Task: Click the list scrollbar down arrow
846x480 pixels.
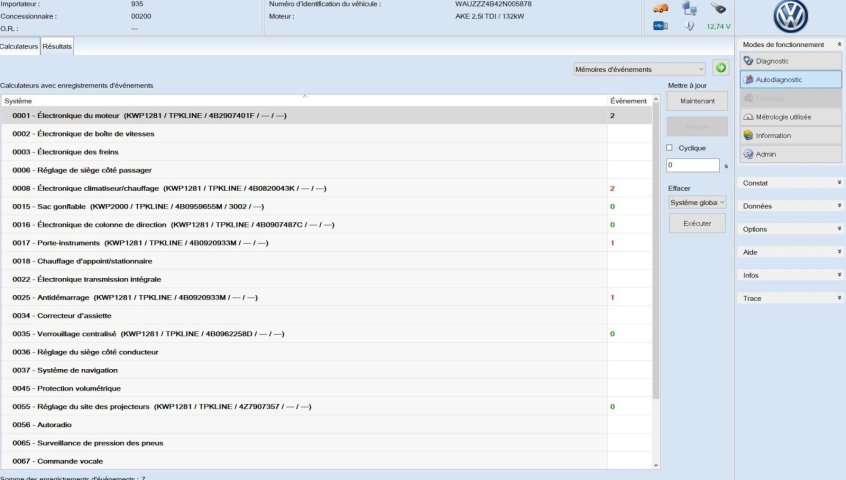Action: pos(656,465)
